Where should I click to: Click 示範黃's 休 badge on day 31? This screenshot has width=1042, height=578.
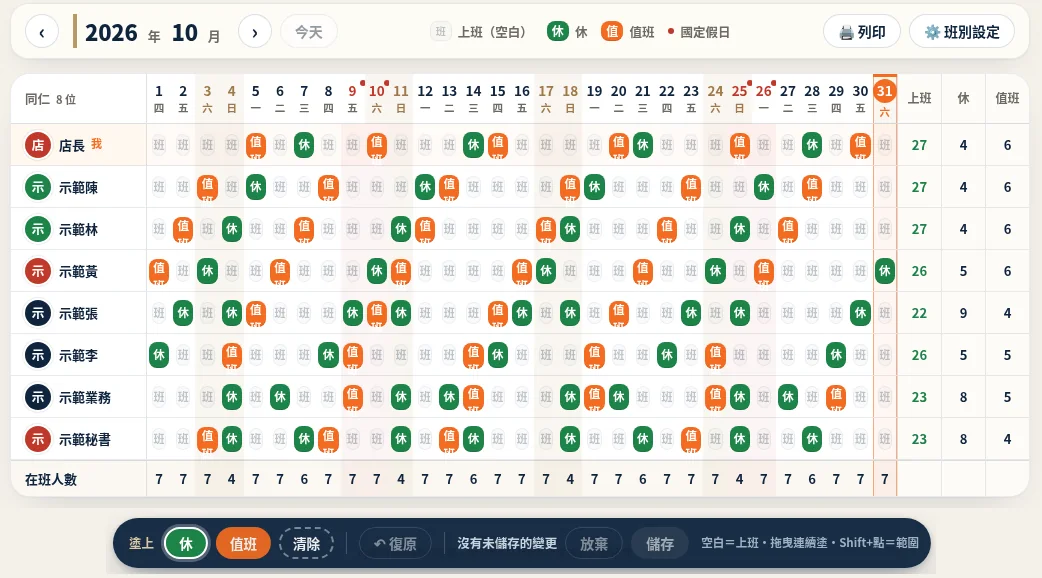click(885, 271)
